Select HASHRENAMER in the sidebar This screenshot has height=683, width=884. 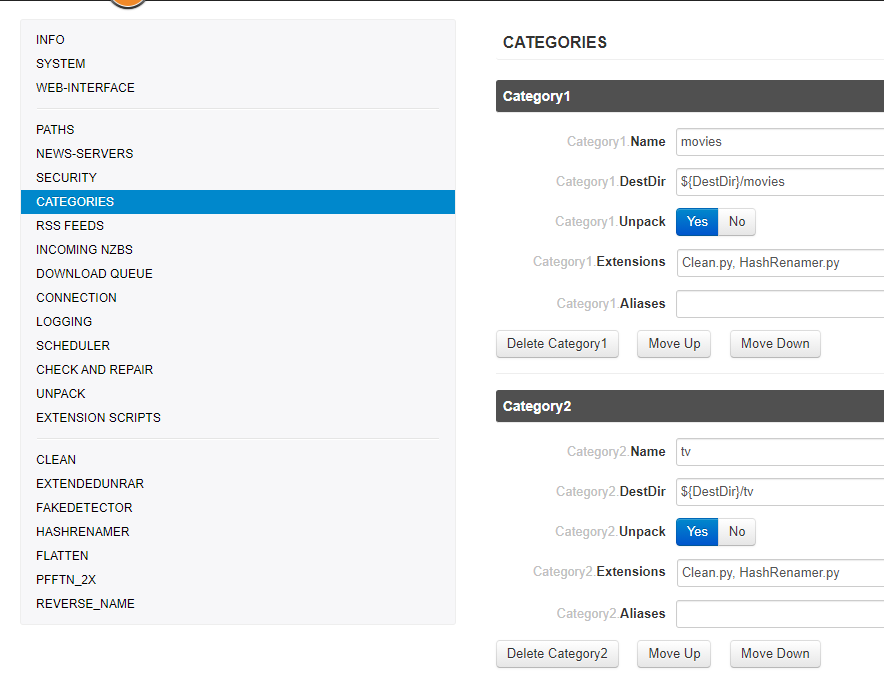[82, 532]
